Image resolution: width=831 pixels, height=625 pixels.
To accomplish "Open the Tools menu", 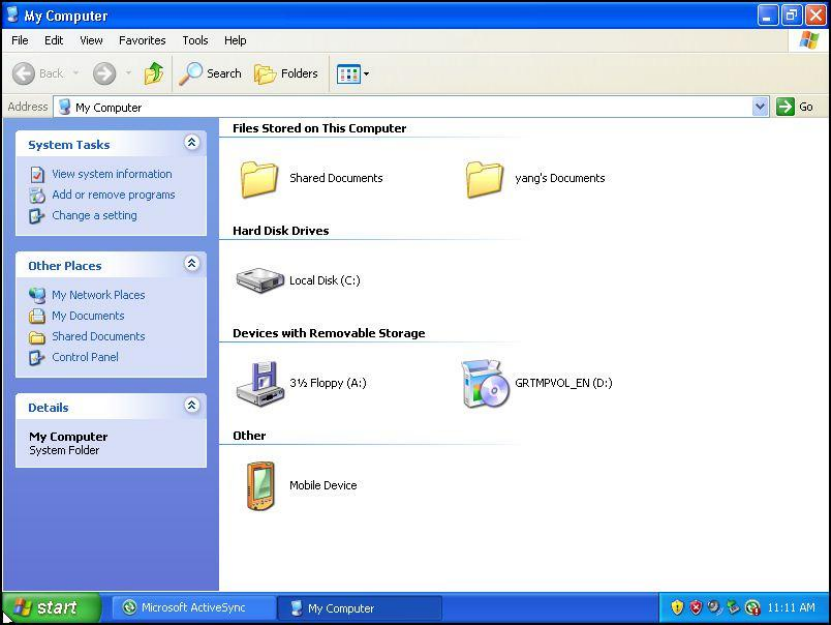I will coord(195,40).
